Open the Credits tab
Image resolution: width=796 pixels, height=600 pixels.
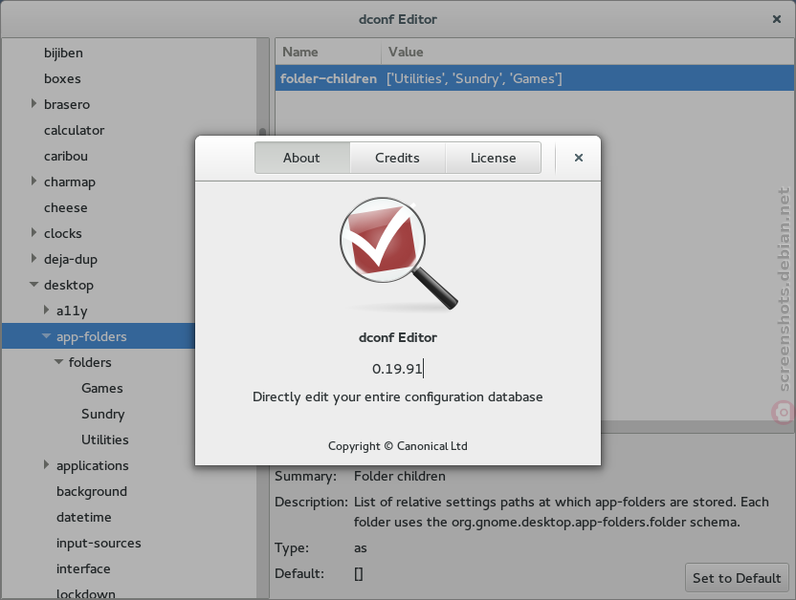(x=397, y=158)
